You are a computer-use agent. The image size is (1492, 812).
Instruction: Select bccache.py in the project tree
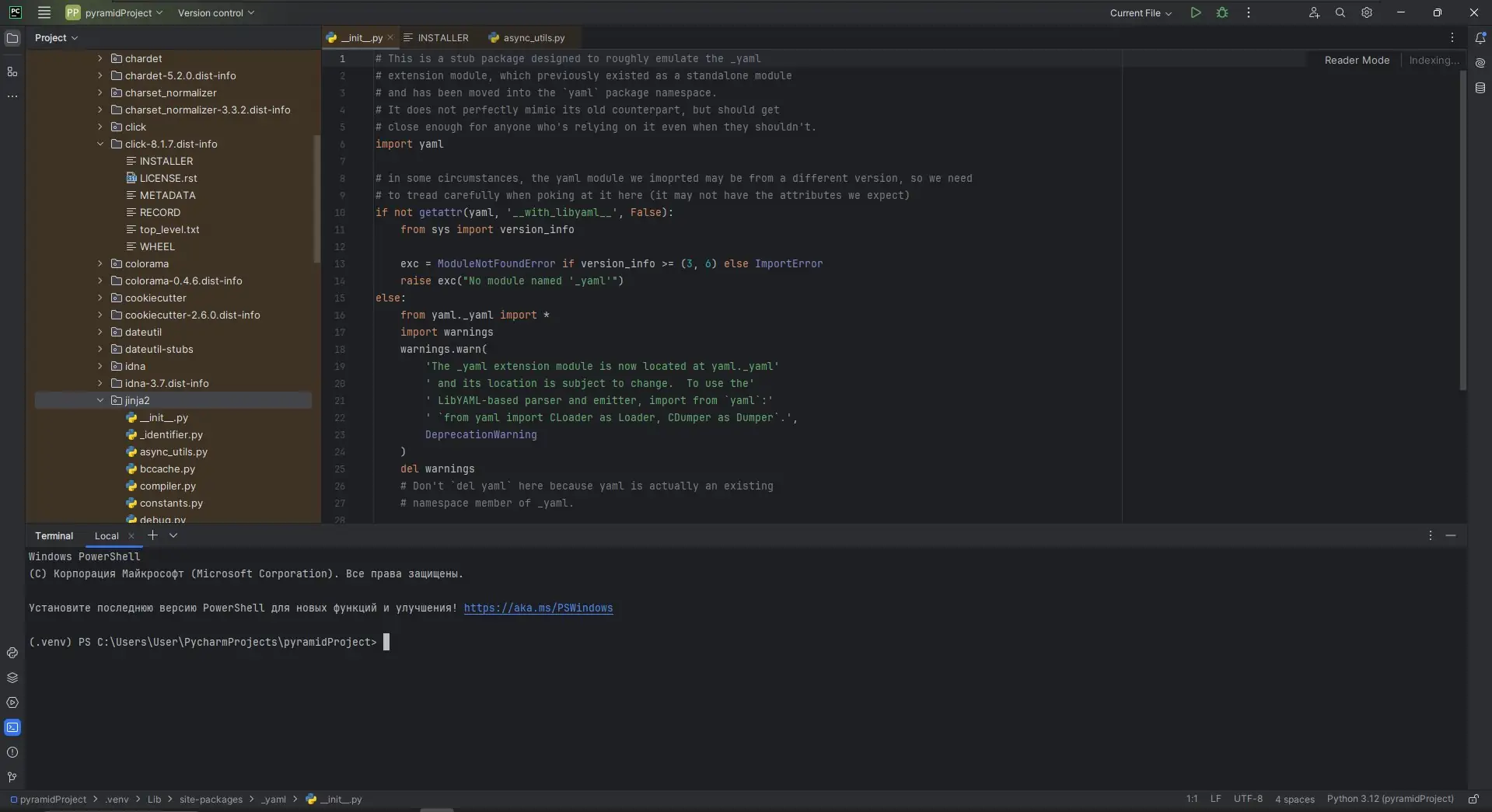coord(167,469)
